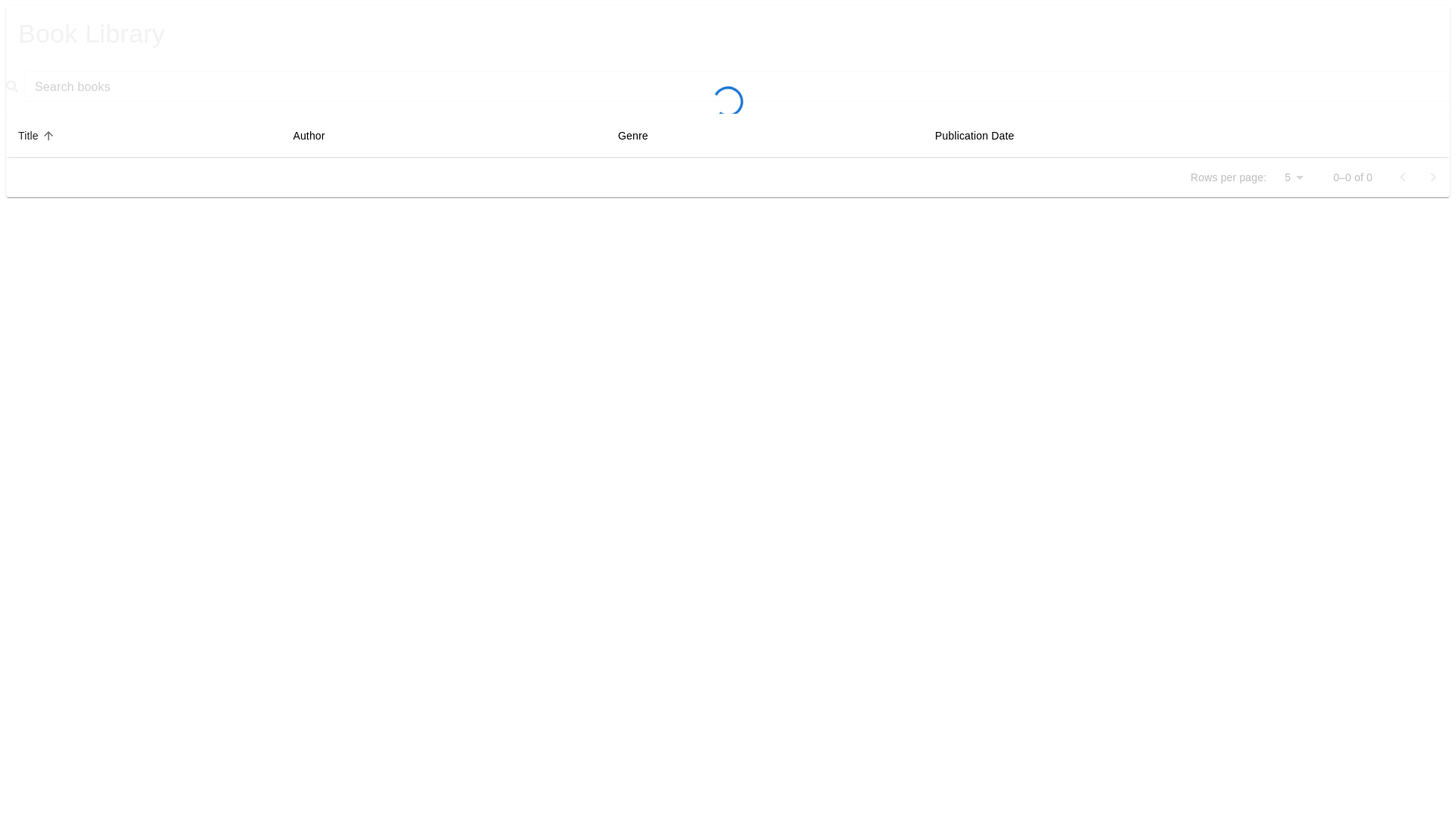Click the Book Library heading

click(x=91, y=33)
